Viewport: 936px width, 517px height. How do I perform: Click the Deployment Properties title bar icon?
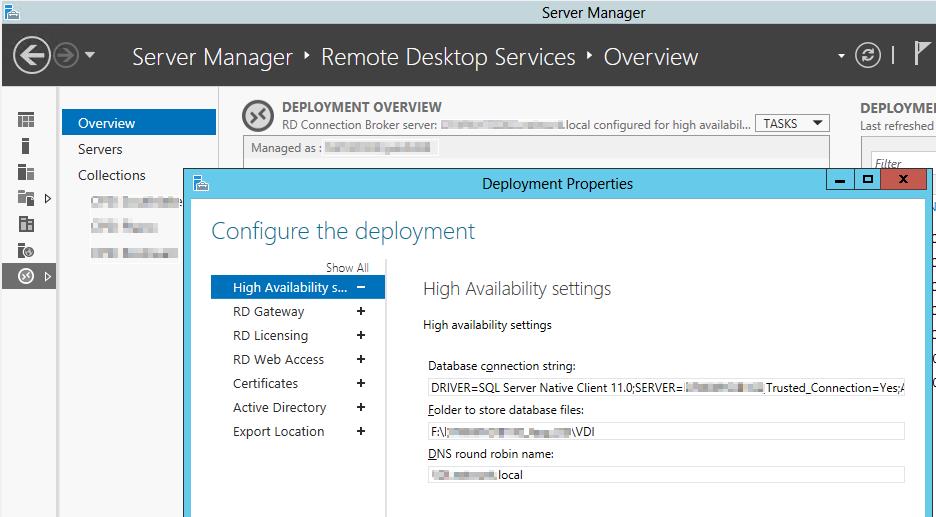tap(201, 183)
